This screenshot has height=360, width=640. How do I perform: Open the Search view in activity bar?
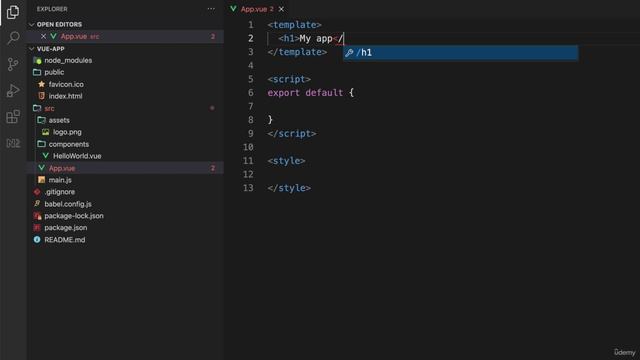point(13,38)
